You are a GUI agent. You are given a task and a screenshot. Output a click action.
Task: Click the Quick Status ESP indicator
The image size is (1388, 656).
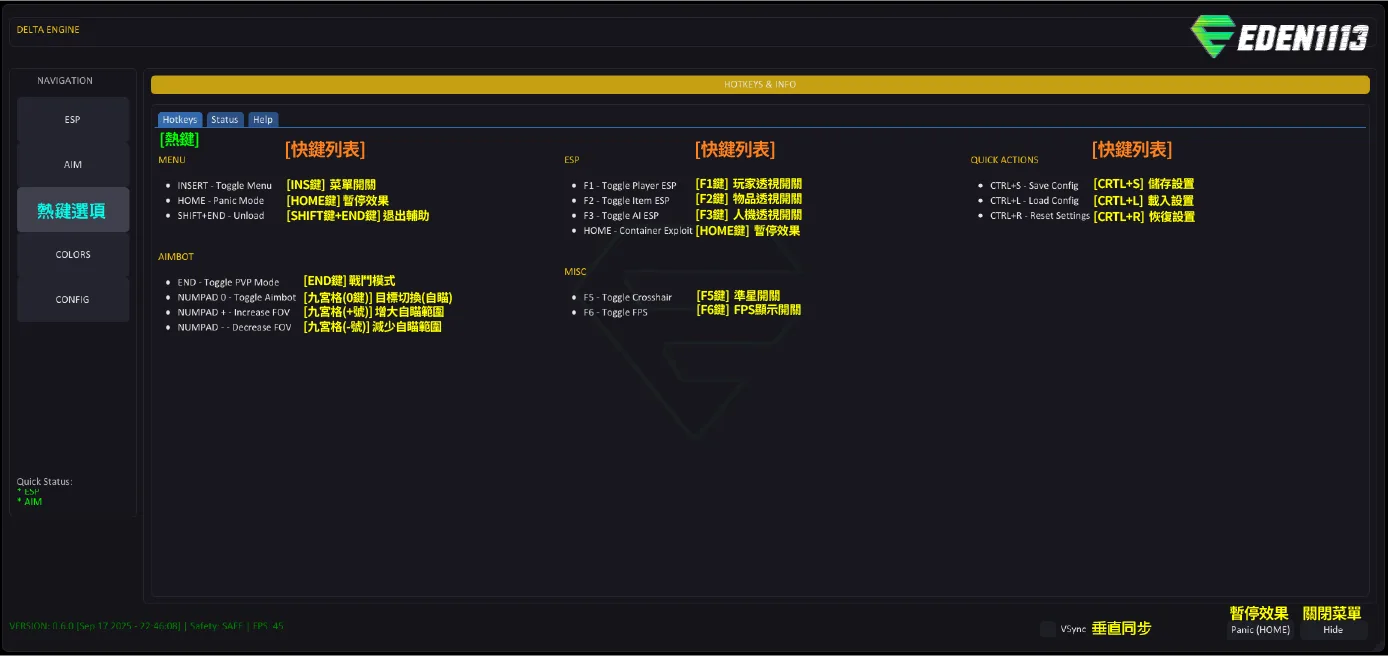click(x=31, y=492)
